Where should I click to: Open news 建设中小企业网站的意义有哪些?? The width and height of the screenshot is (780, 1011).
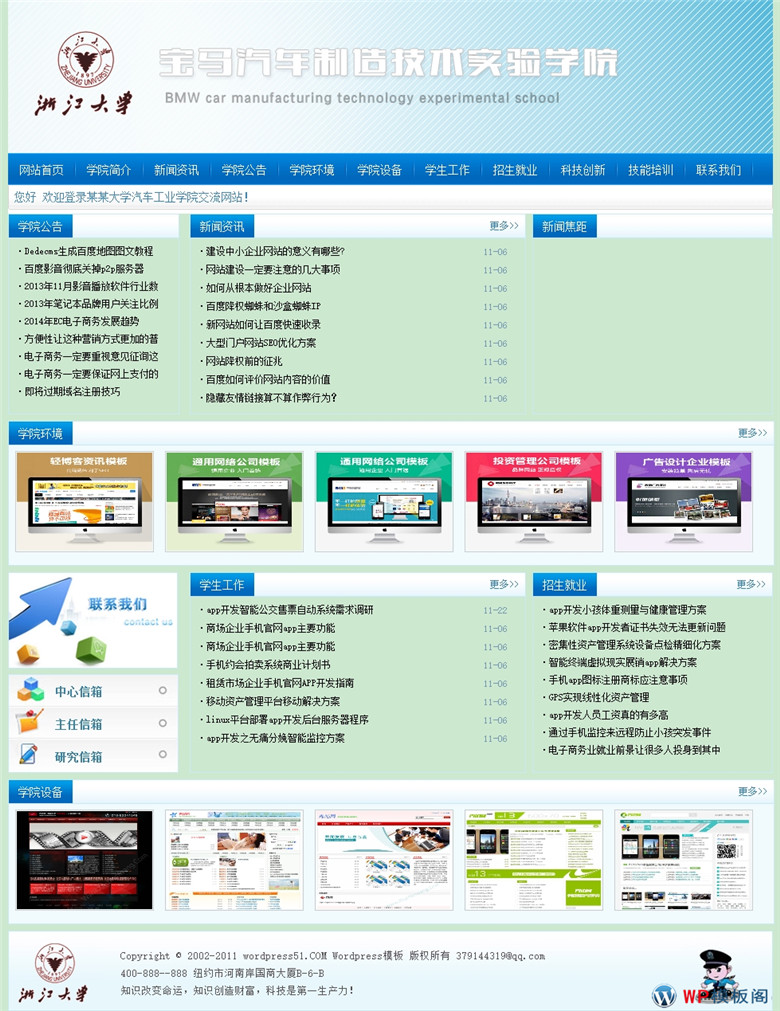(275, 251)
